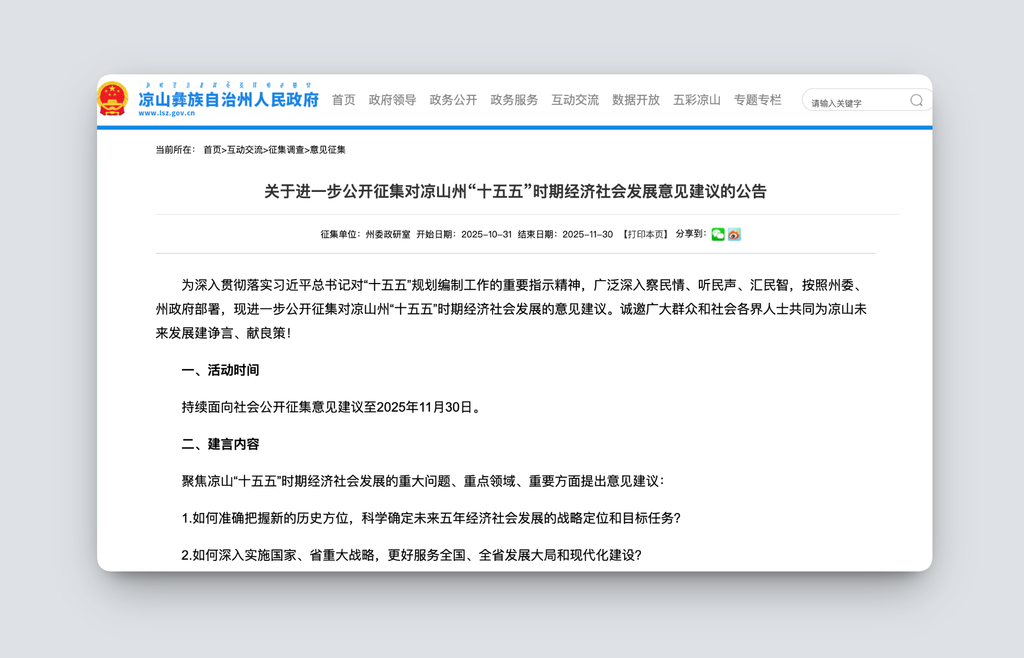This screenshot has width=1024, height=658.
Task: Focus the 请输入关键字 search field
Action: 855,102
